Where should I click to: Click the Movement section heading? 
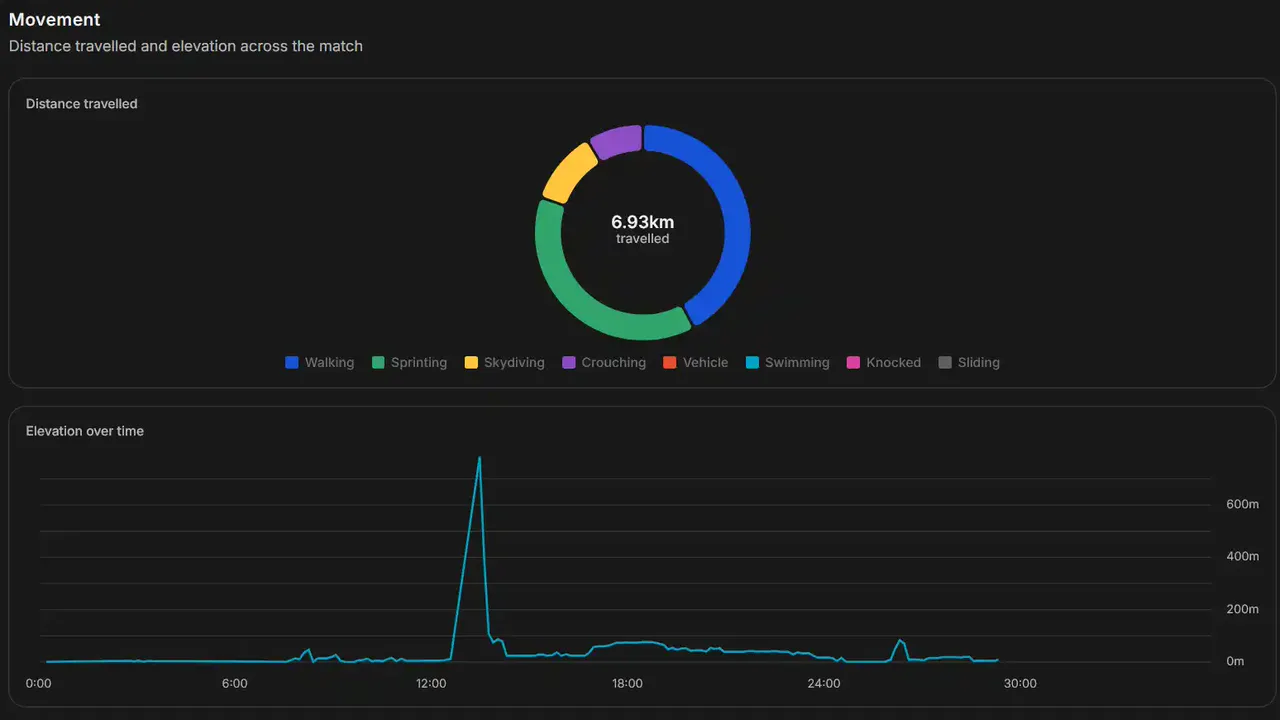tap(55, 19)
